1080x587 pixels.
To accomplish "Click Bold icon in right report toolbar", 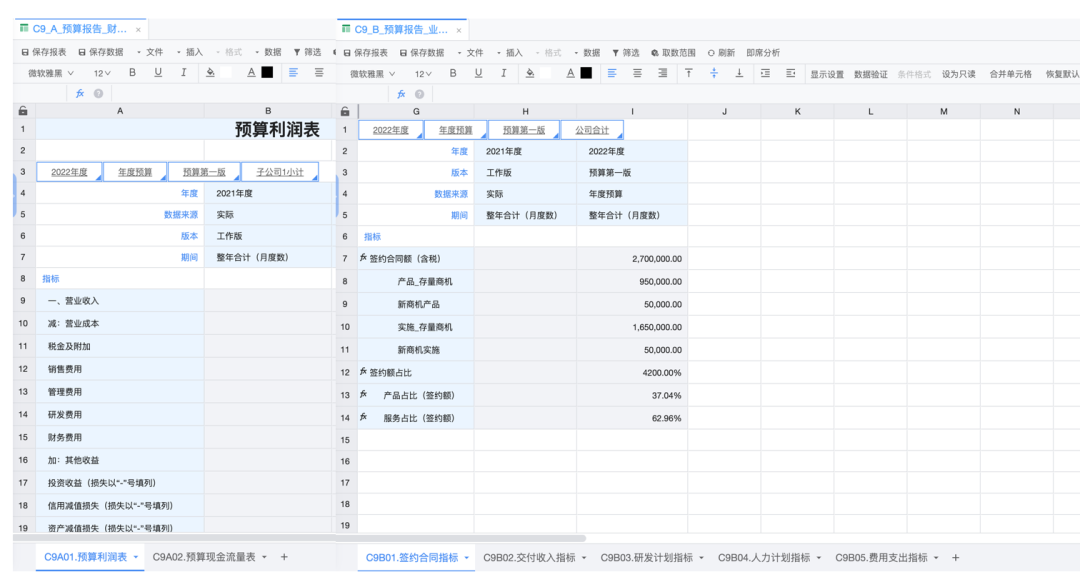I will pyautogui.click(x=453, y=73).
